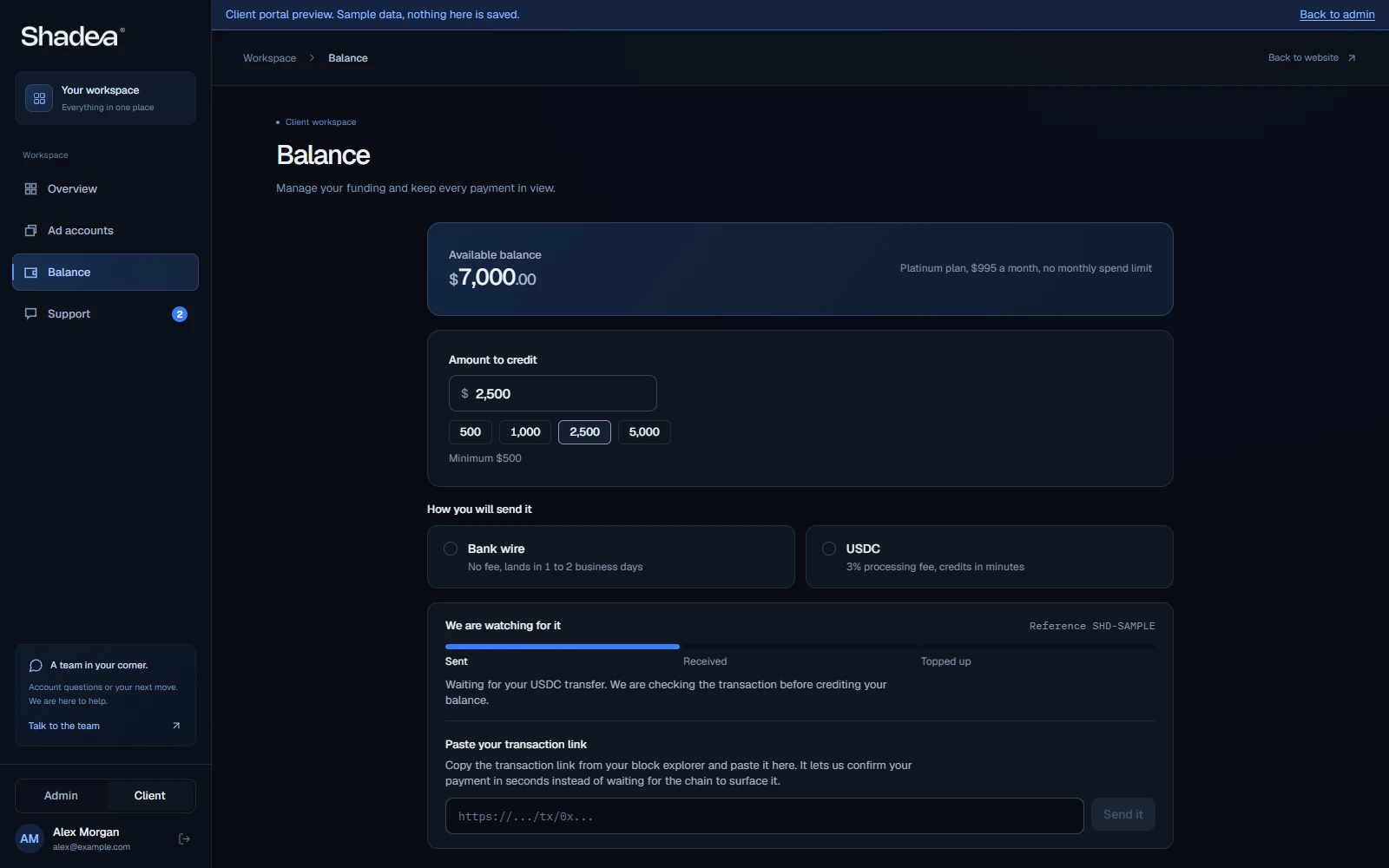1389x868 pixels.
Task: Click the Received progress bar segment
Action: tap(800, 647)
